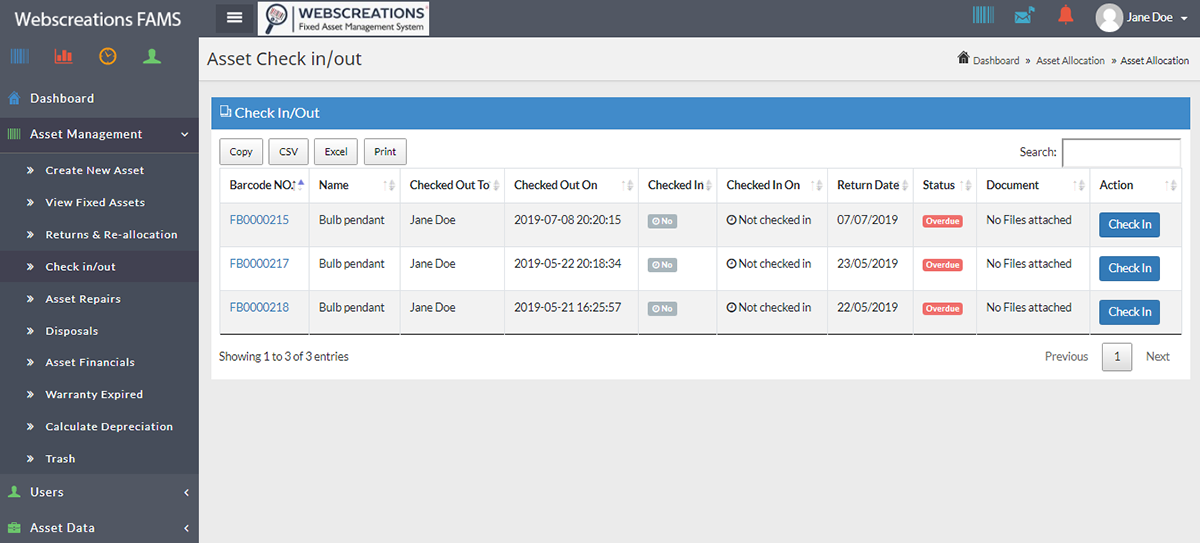
Task: Click return date 23/05/2019
Action: coord(868,264)
